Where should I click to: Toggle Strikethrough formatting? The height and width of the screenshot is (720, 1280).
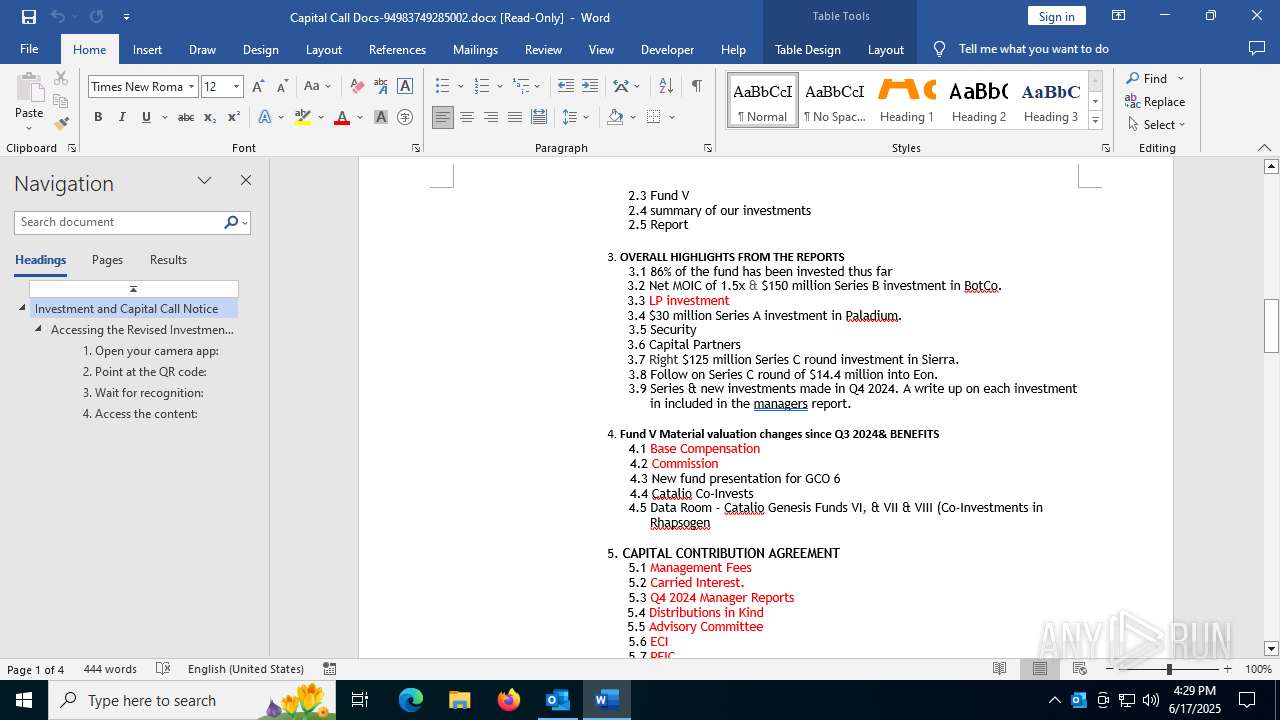click(186, 117)
